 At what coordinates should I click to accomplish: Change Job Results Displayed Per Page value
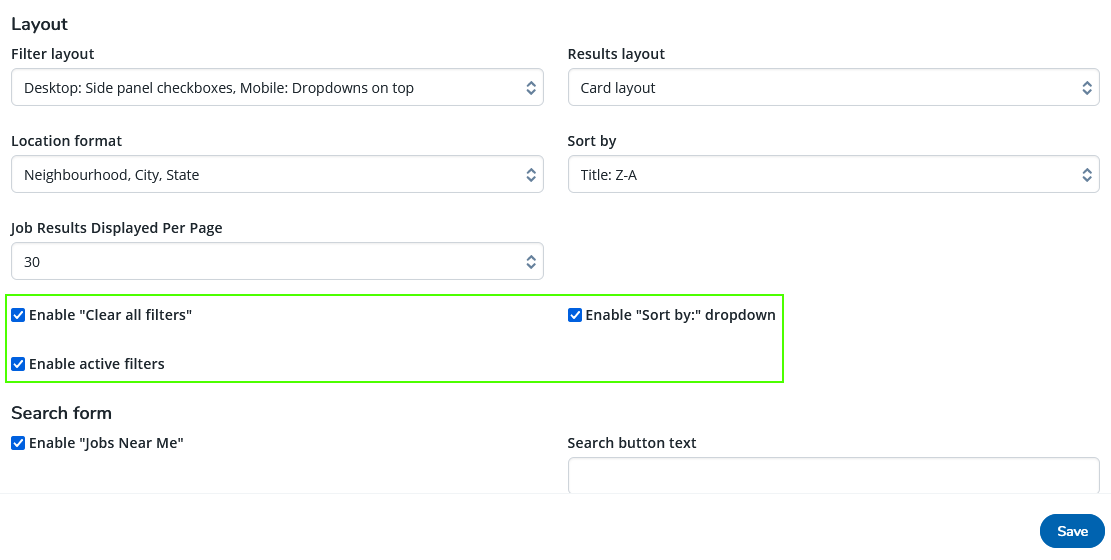pos(277,262)
